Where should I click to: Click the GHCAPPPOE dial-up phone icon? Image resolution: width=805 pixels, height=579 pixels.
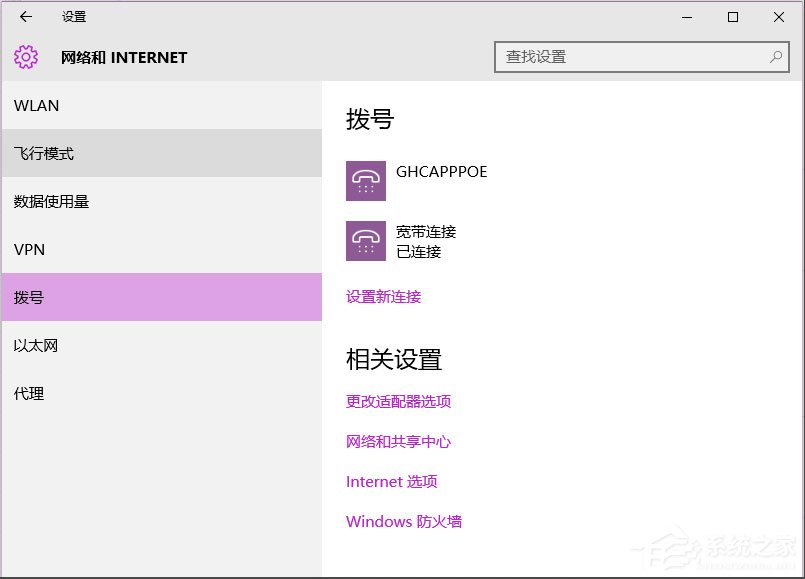[366, 181]
